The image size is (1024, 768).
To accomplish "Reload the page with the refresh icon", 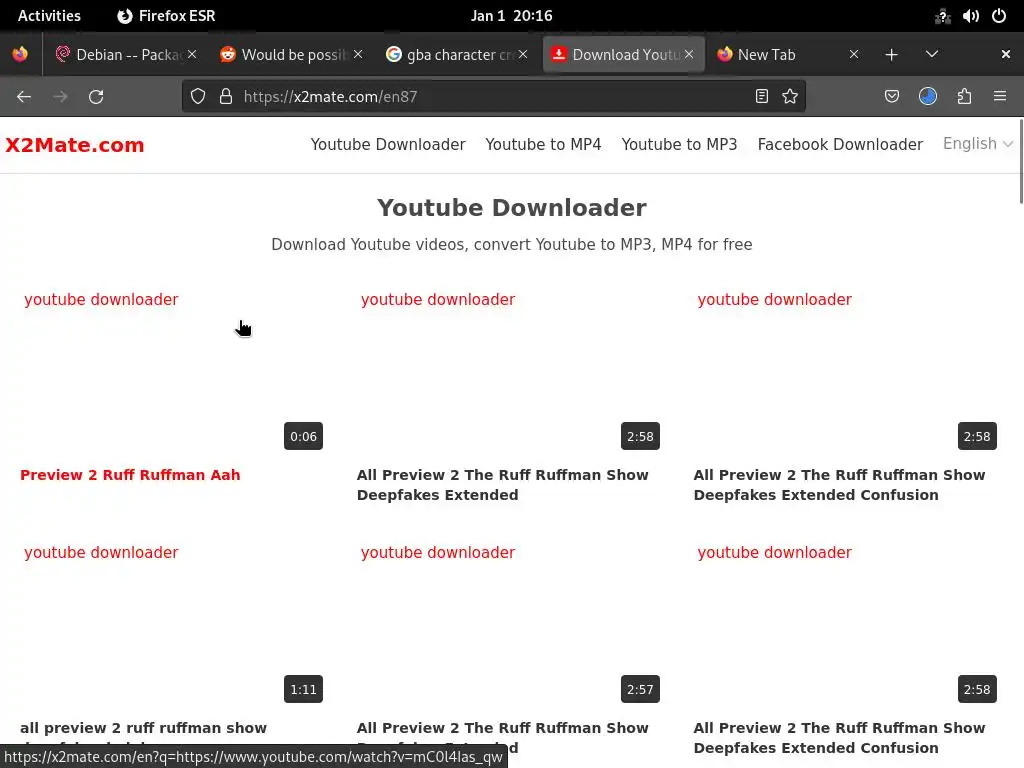I will [x=96, y=97].
